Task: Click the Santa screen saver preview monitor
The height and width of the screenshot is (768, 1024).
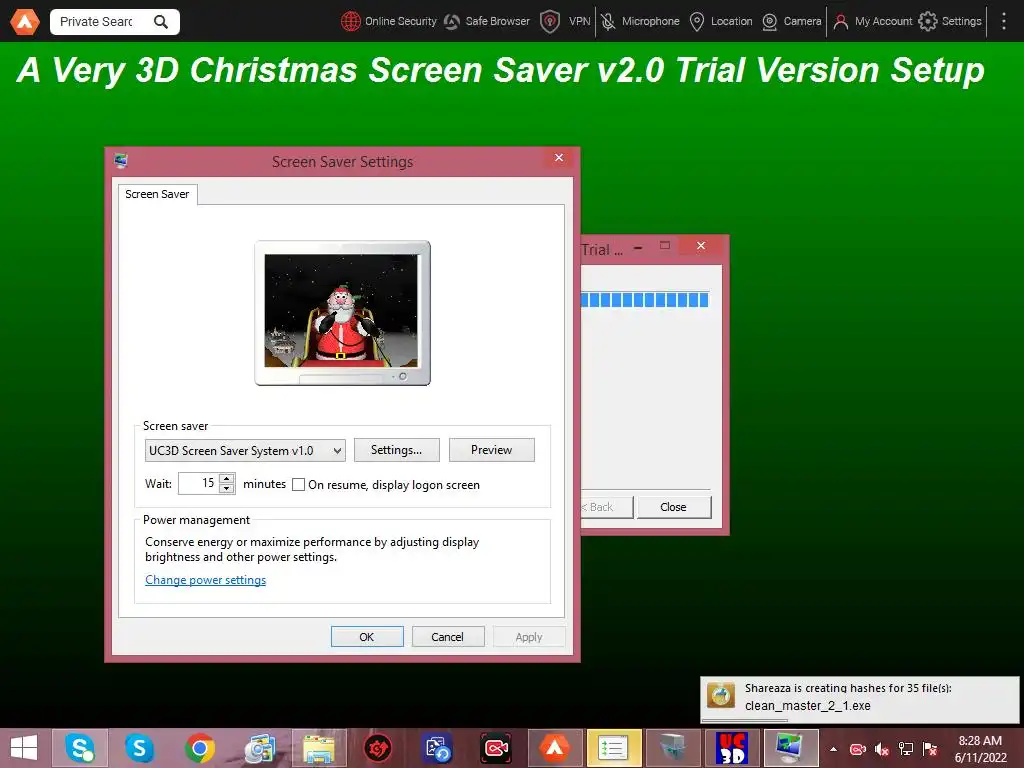Action: tap(342, 313)
